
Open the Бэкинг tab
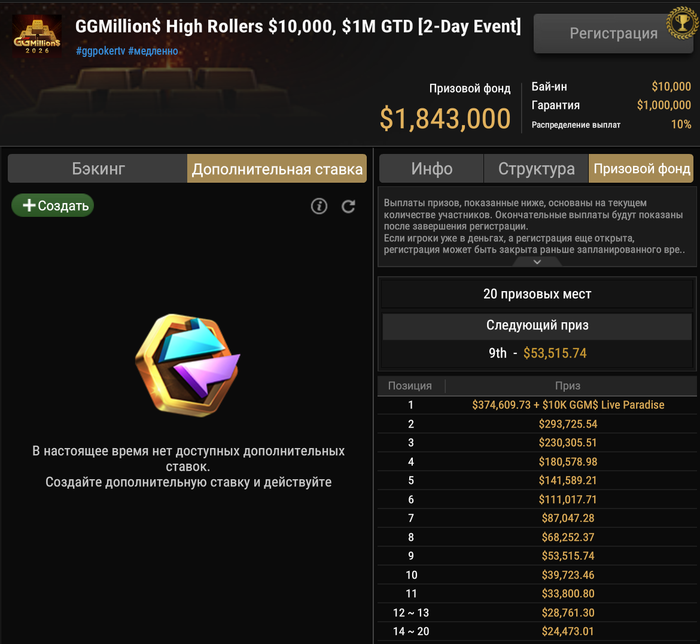pyautogui.click(x=98, y=169)
